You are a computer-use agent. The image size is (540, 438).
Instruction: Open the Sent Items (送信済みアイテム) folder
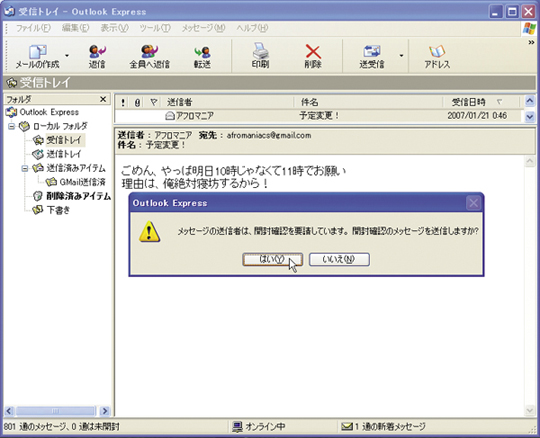point(69,168)
